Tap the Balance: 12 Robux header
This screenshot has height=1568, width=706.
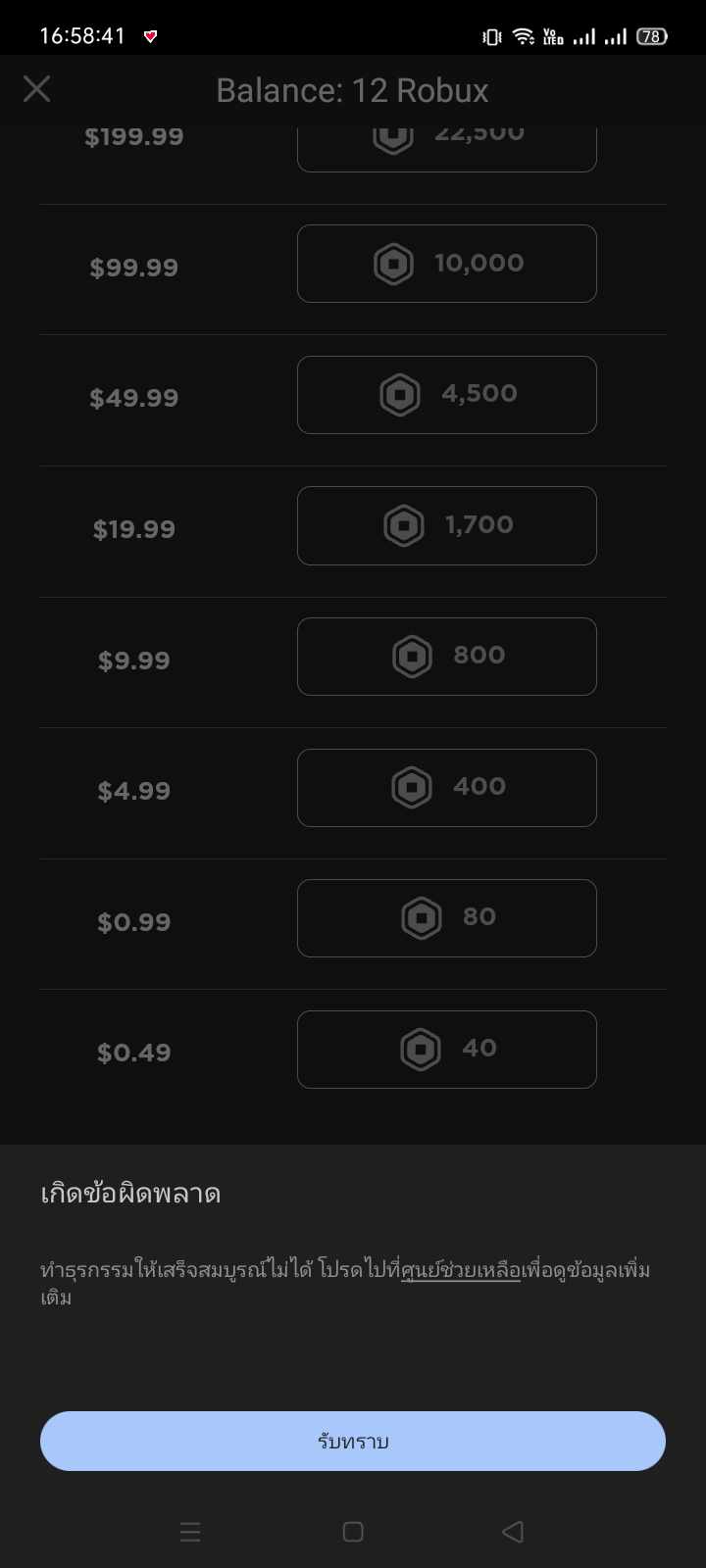point(352,90)
